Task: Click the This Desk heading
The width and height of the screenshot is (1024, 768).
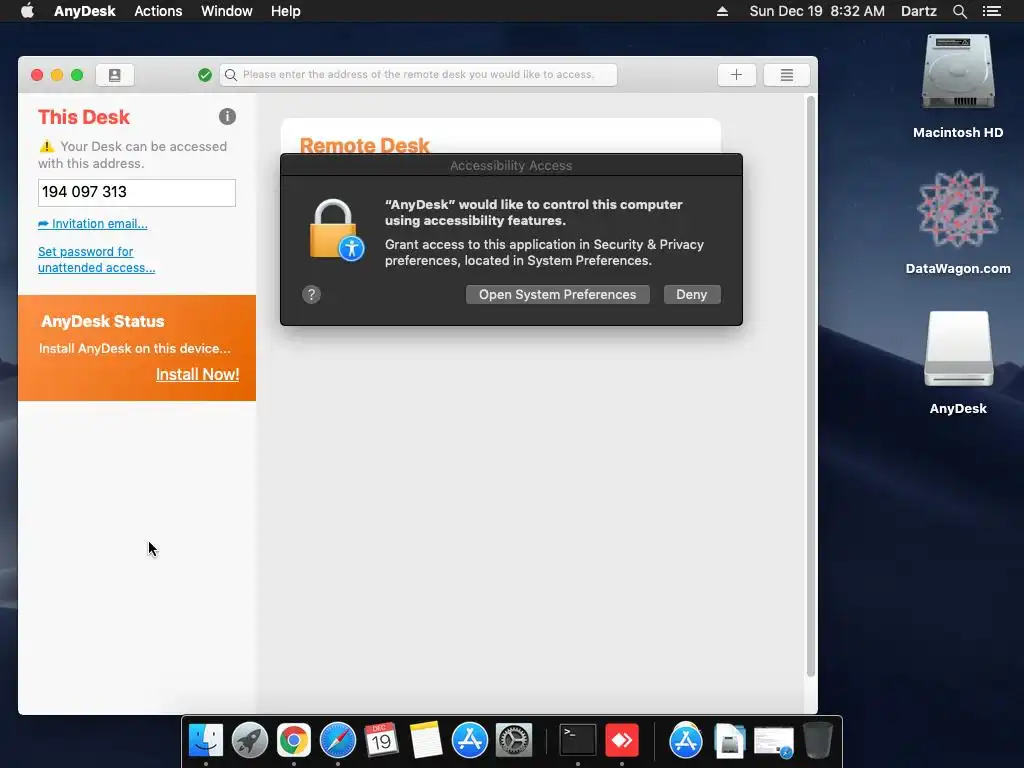Action: [84, 117]
